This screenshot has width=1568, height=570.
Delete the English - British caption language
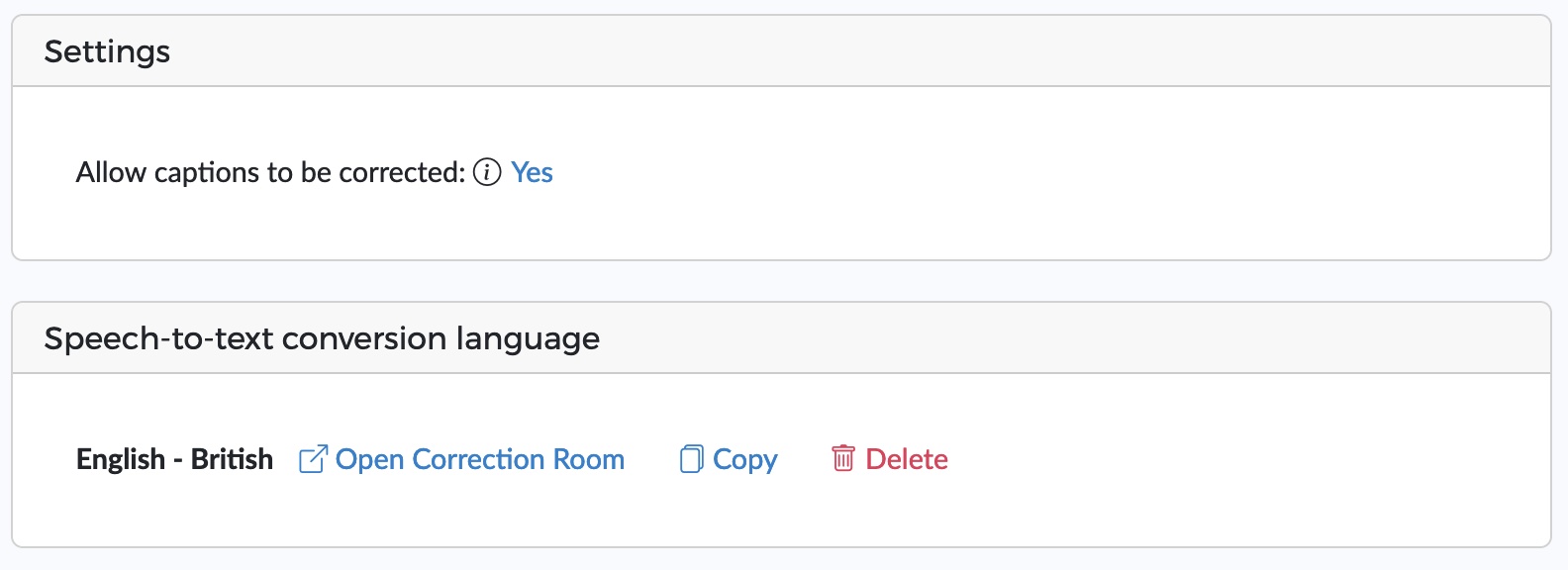(890, 459)
